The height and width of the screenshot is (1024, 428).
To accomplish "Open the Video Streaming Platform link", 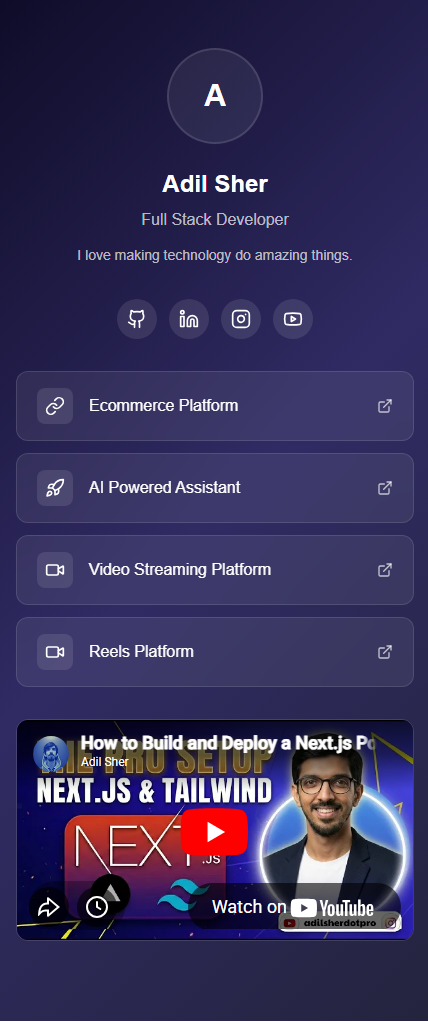I will 215,570.
